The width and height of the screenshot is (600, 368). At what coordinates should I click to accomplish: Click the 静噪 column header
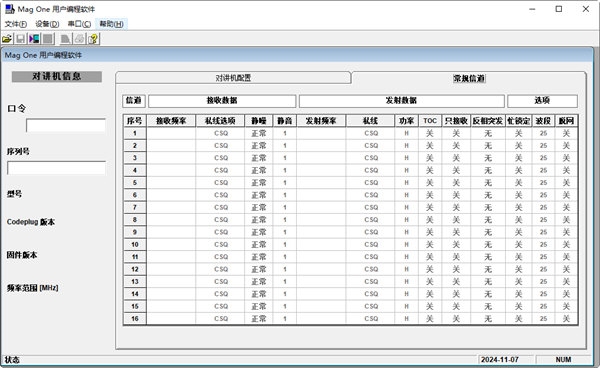tap(259, 121)
